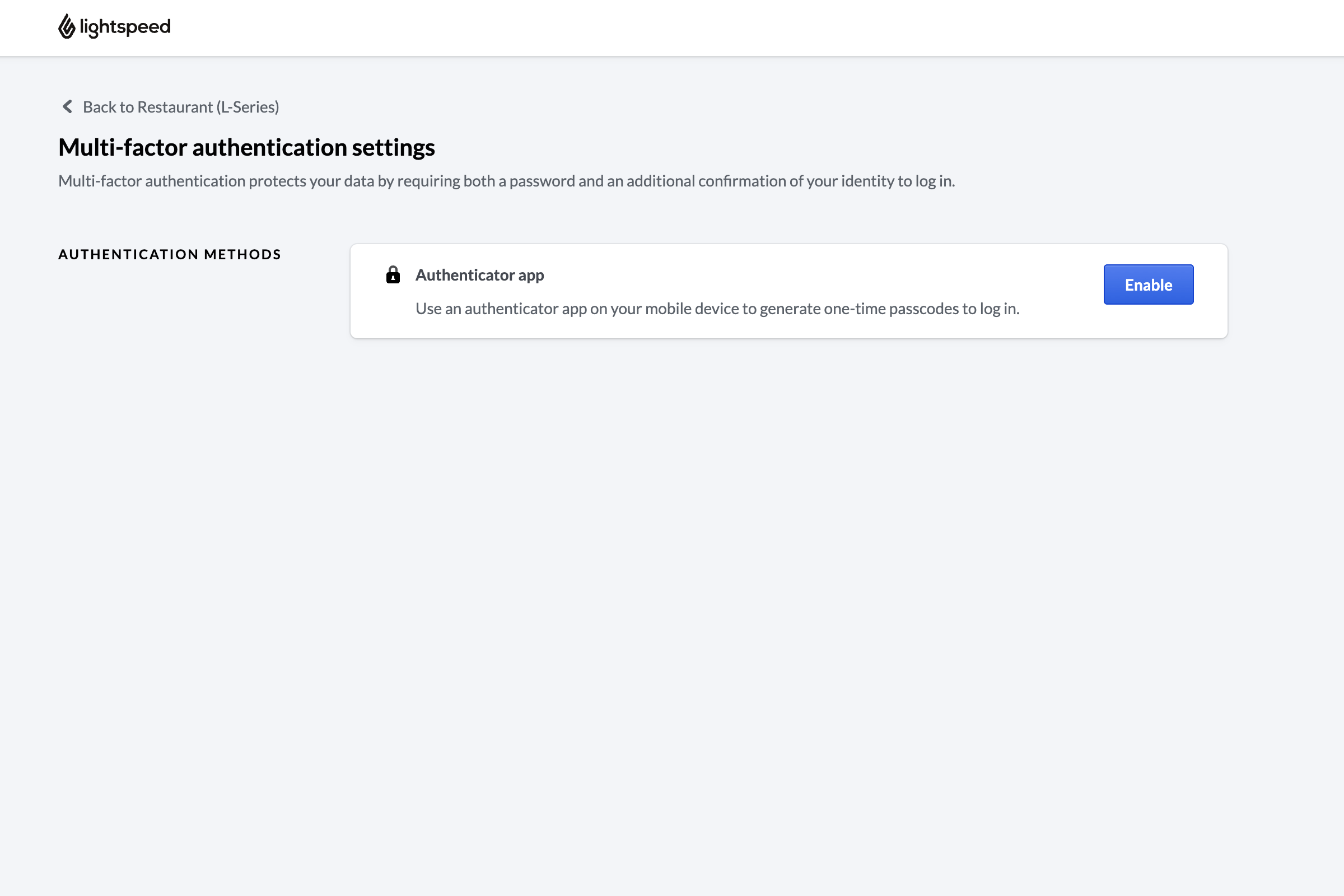The height and width of the screenshot is (896, 1344).
Task: Click the lightspeed wordmark in the header
Action: 124,26
